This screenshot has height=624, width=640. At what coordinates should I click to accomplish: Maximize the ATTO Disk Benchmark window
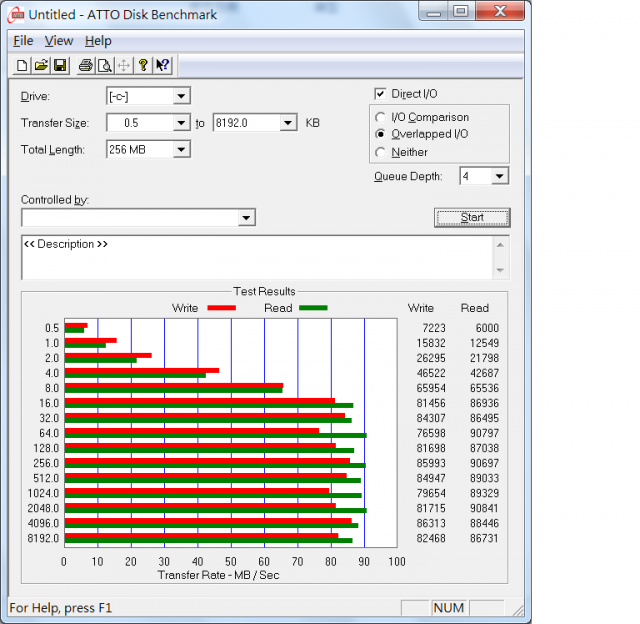tap(461, 11)
